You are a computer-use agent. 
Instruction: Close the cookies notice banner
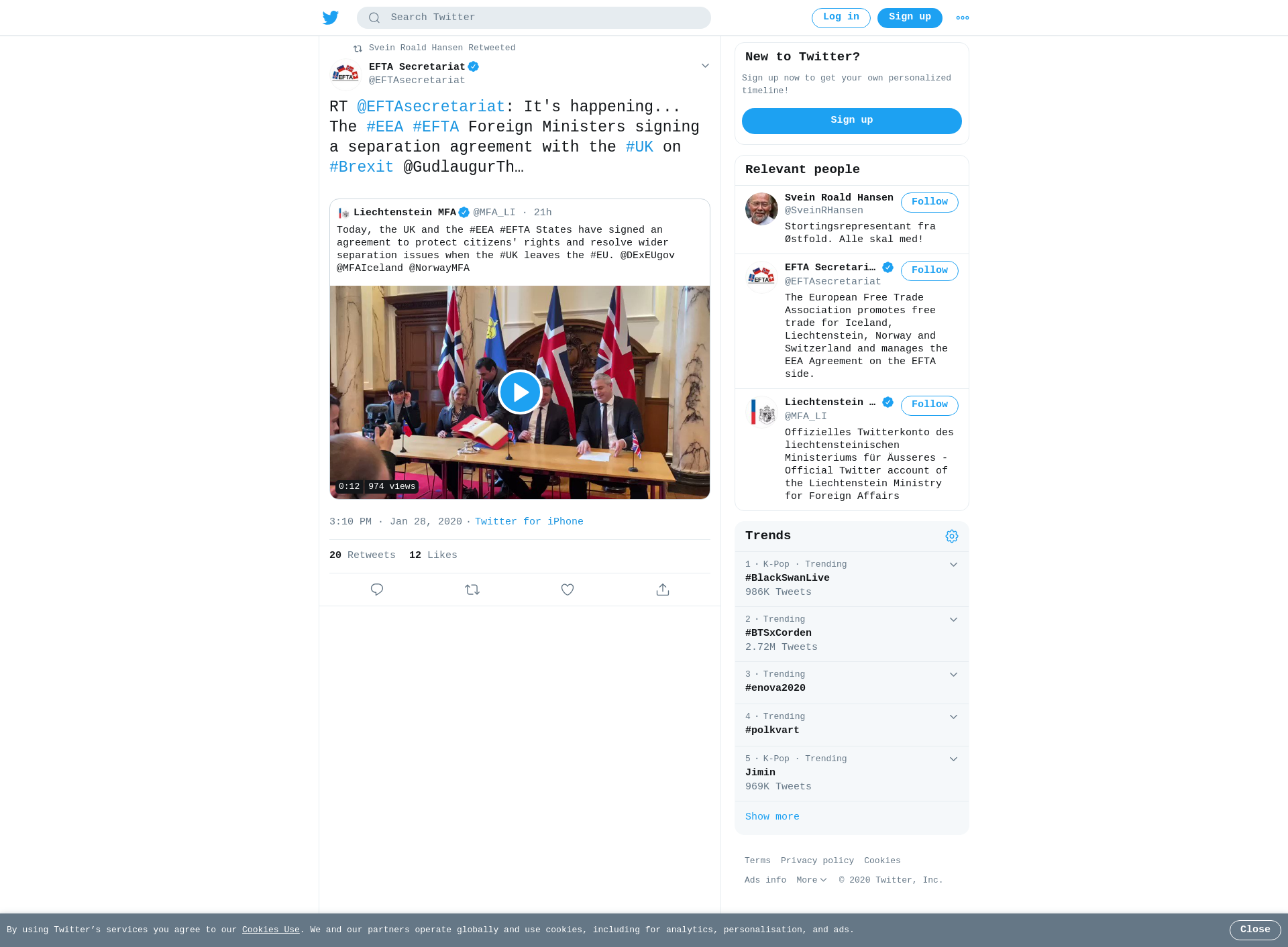click(1255, 930)
